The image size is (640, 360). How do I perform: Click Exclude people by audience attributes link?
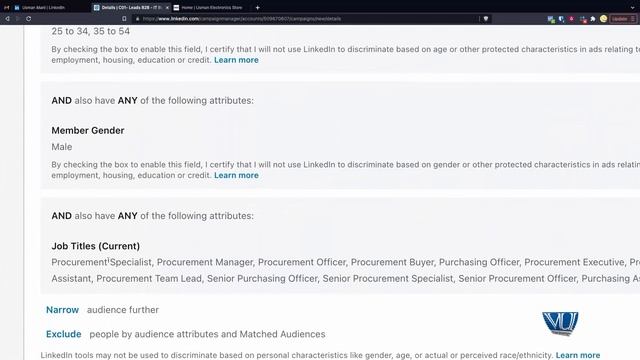pyautogui.click(x=64, y=334)
